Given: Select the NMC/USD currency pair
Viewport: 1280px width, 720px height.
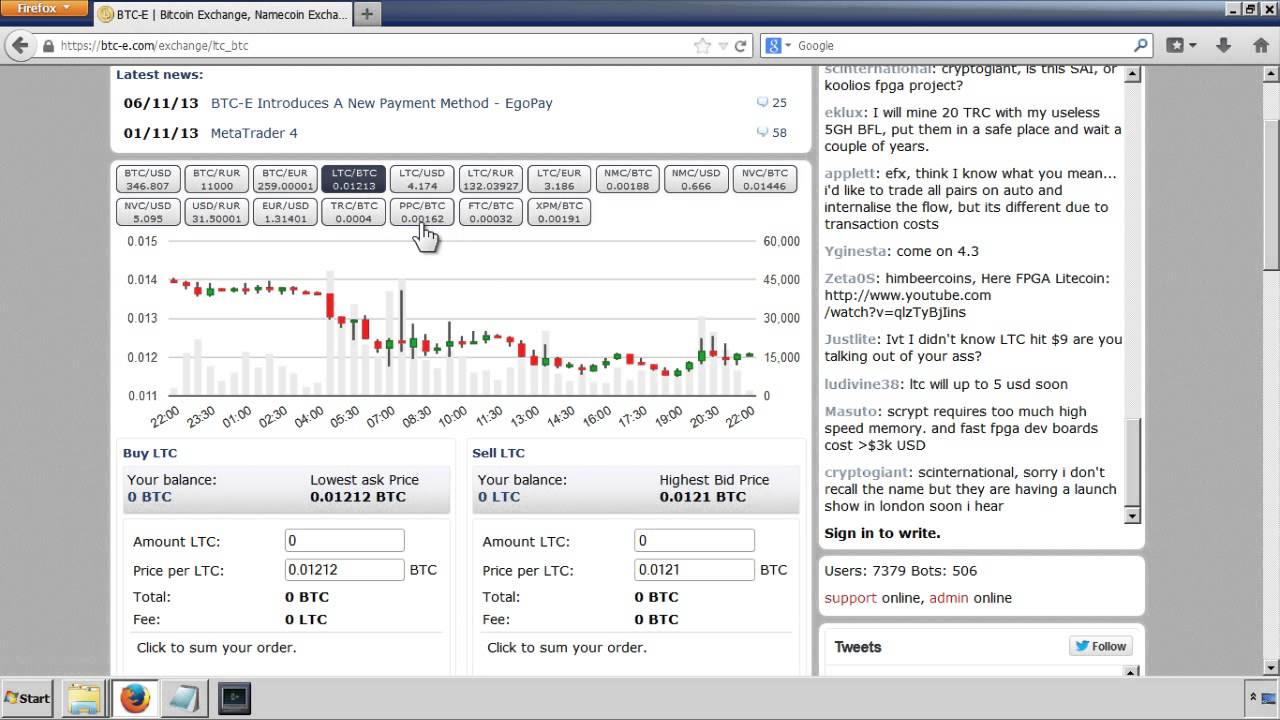Looking at the screenshot, I should click(x=696, y=179).
